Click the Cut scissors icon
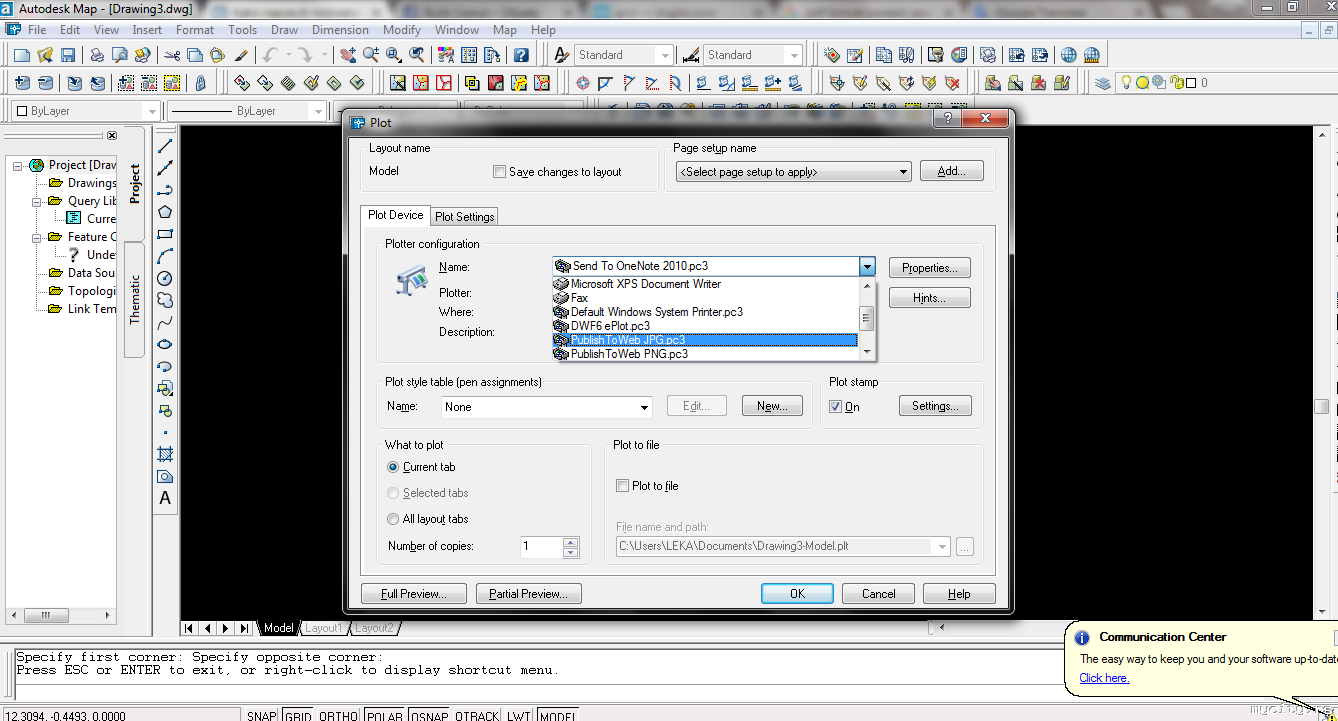The width and height of the screenshot is (1338, 721). point(172,55)
